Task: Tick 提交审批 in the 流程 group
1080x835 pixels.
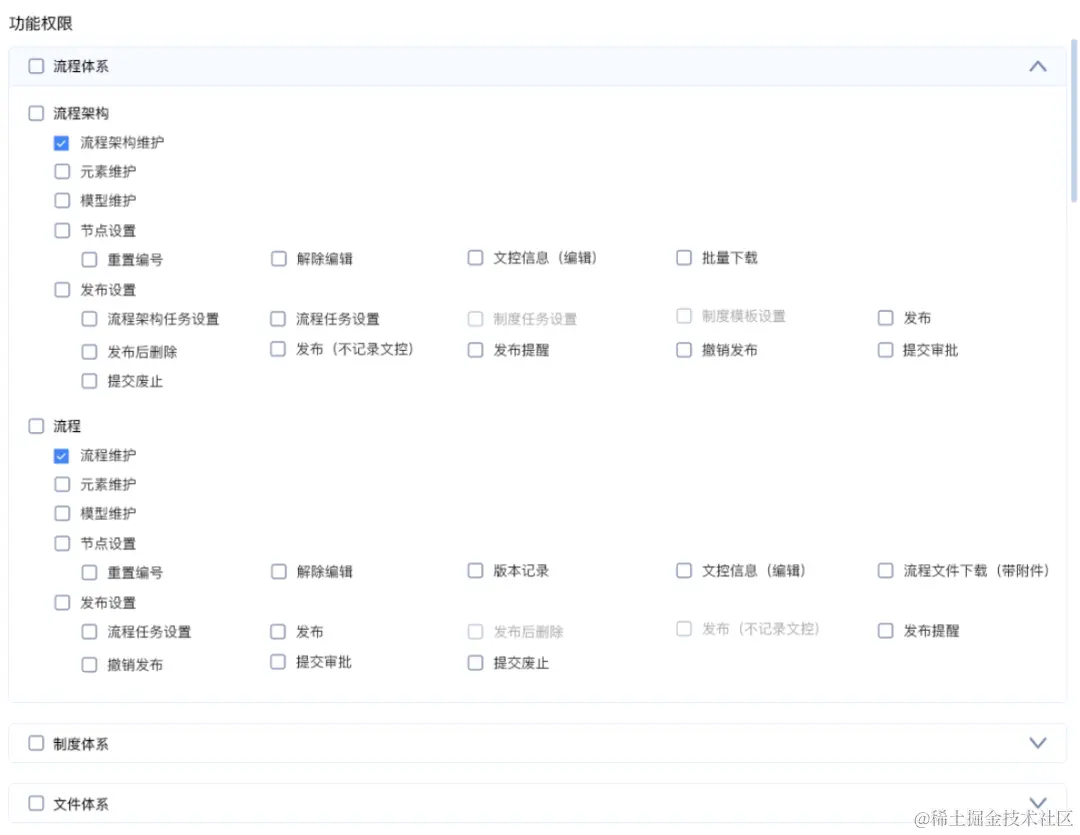Action: (278, 662)
